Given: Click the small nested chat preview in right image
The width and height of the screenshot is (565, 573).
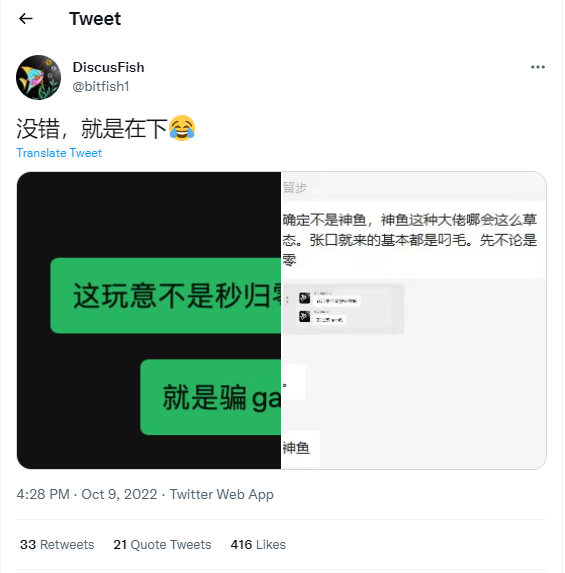Looking at the screenshot, I should pos(343,309).
